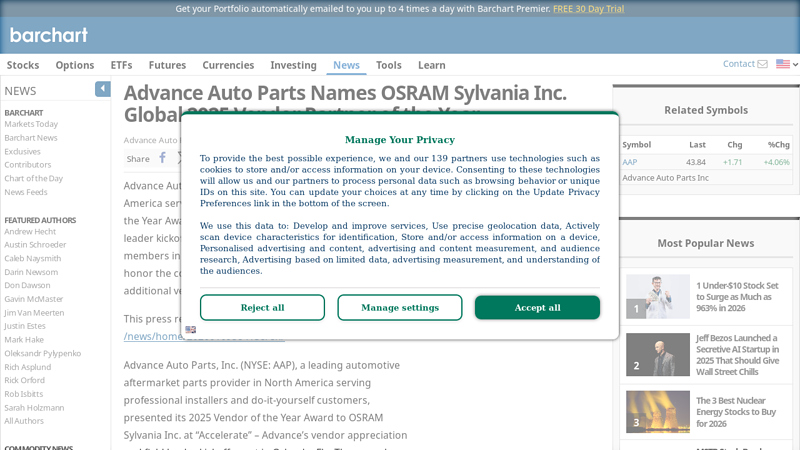Open Markets Today sidebar link
Viewport: 800px width, 450px height.
[x=31, y=124]
